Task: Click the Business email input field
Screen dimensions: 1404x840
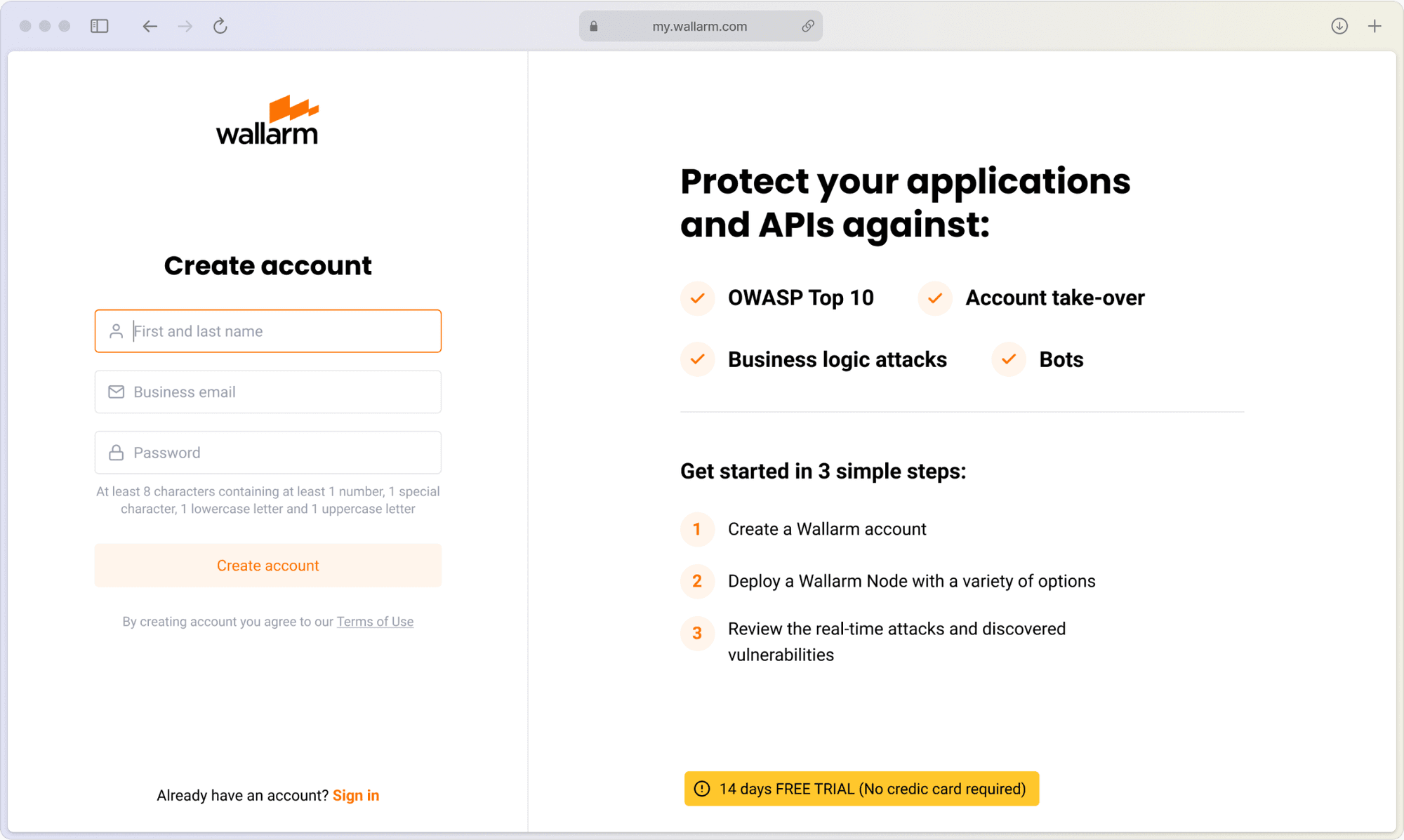Action: pyautogui.click(x=281, y=392)
